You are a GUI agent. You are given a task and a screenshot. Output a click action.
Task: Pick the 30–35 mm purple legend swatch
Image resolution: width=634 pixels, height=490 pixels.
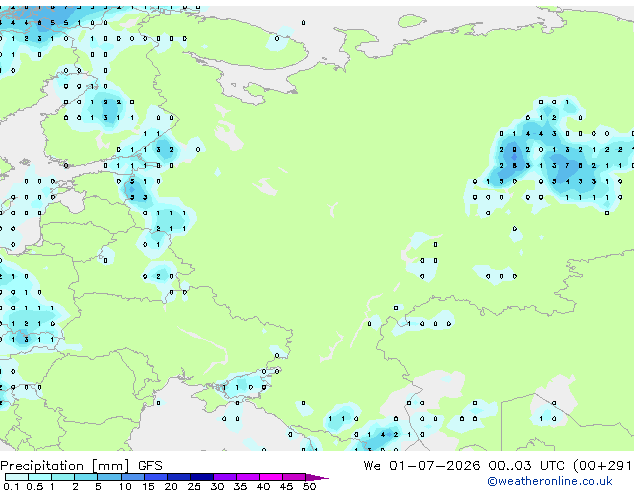click(224, 477)
